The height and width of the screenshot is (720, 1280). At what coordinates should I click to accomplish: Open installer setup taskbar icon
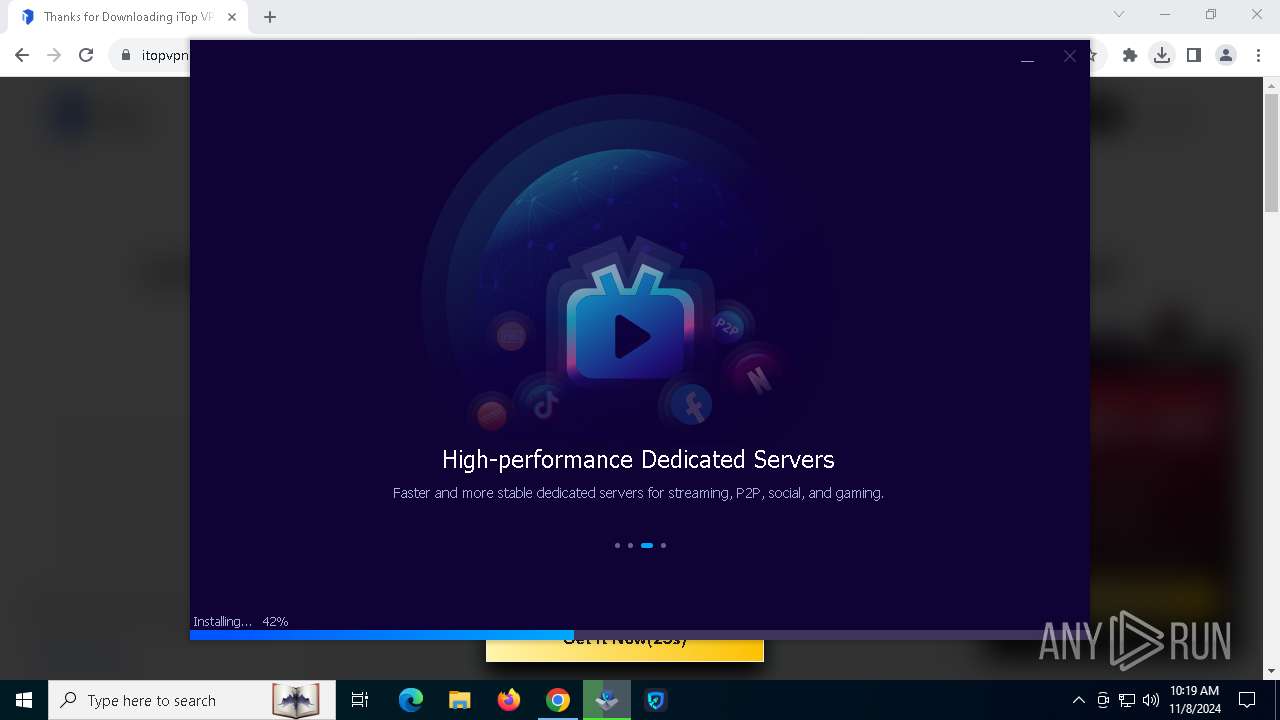pos(607,700)
